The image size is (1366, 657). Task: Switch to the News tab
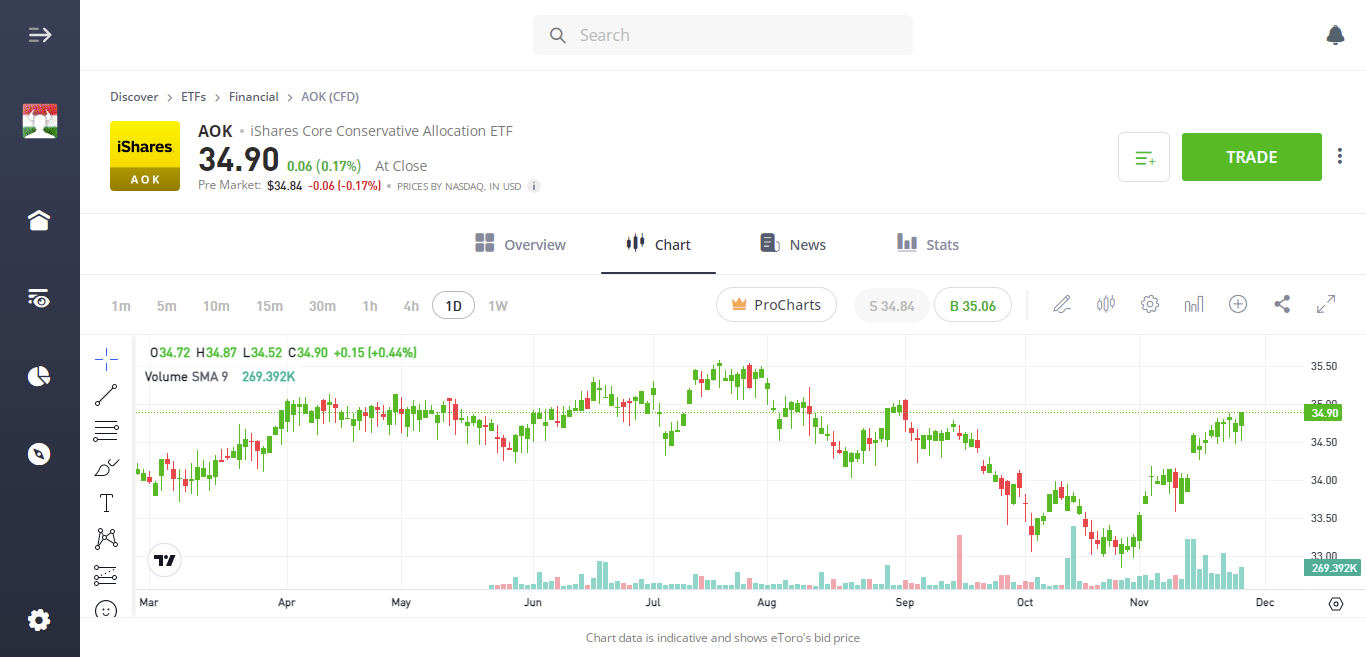pos(792,244)
